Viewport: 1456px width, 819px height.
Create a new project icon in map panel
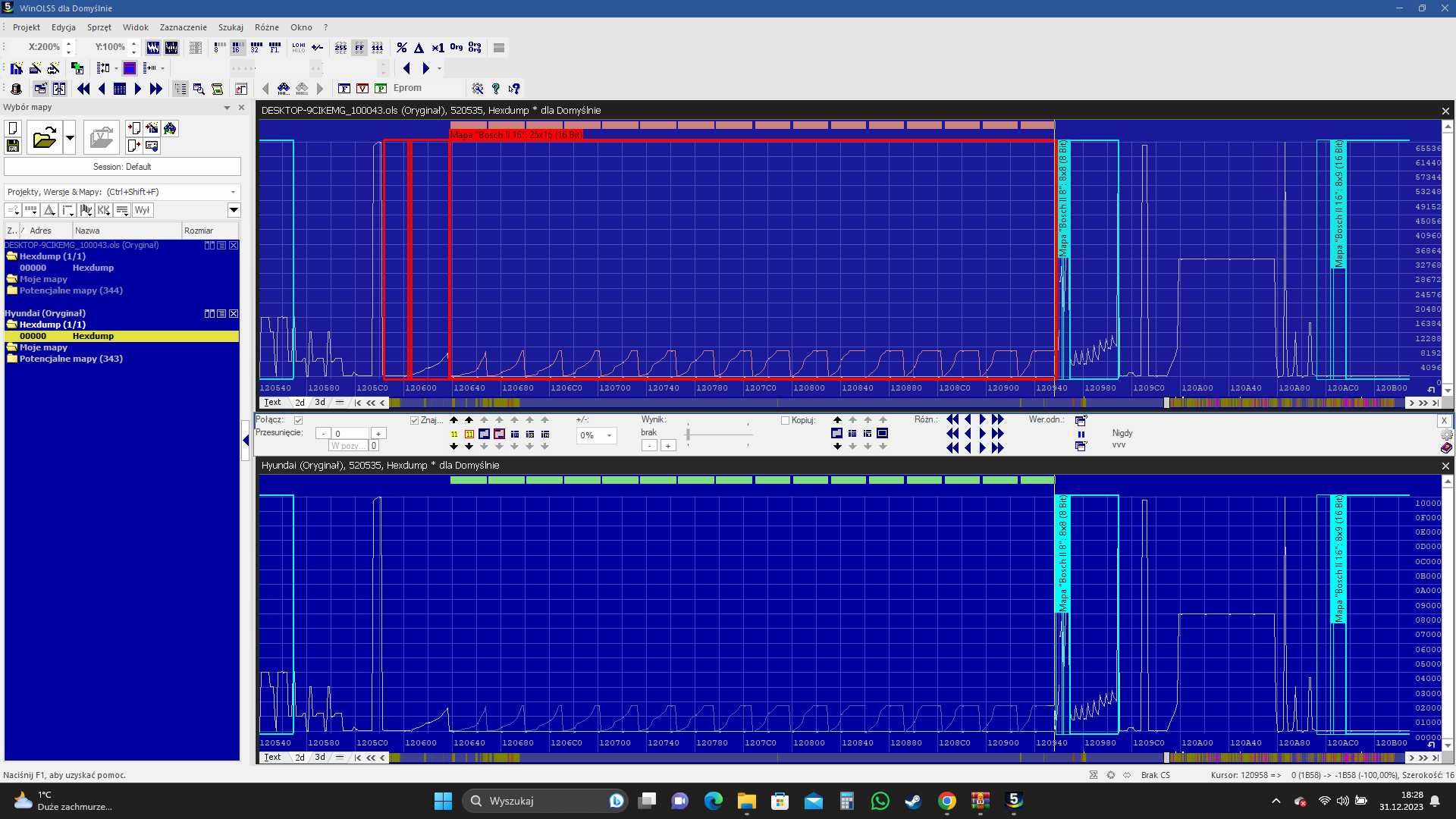[13, 128]
